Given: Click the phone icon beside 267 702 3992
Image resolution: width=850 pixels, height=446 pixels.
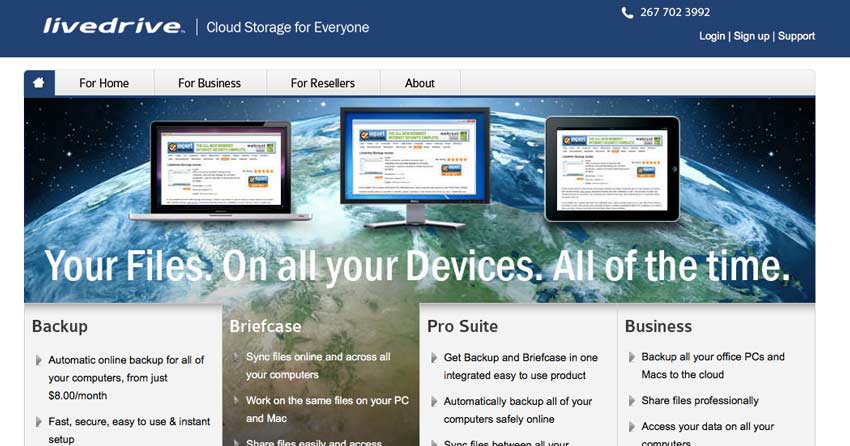Looking at the screenshot, I should [x=627, y=12].
